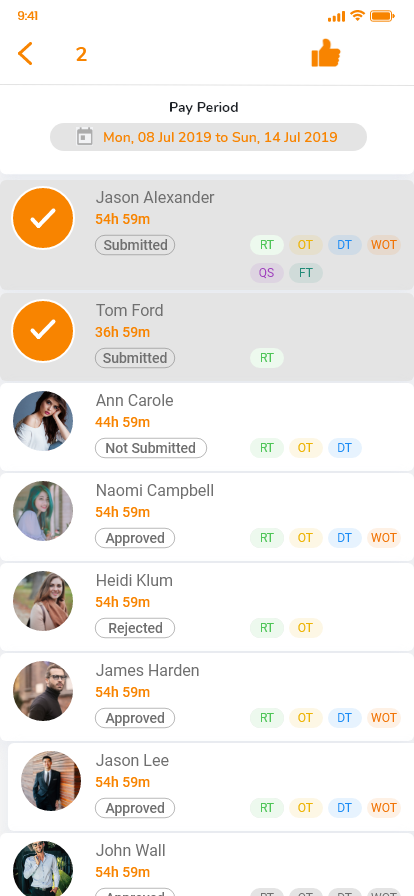Open the John Wall timesheet entry
The image size is (414, 896).
click(207, 865)
